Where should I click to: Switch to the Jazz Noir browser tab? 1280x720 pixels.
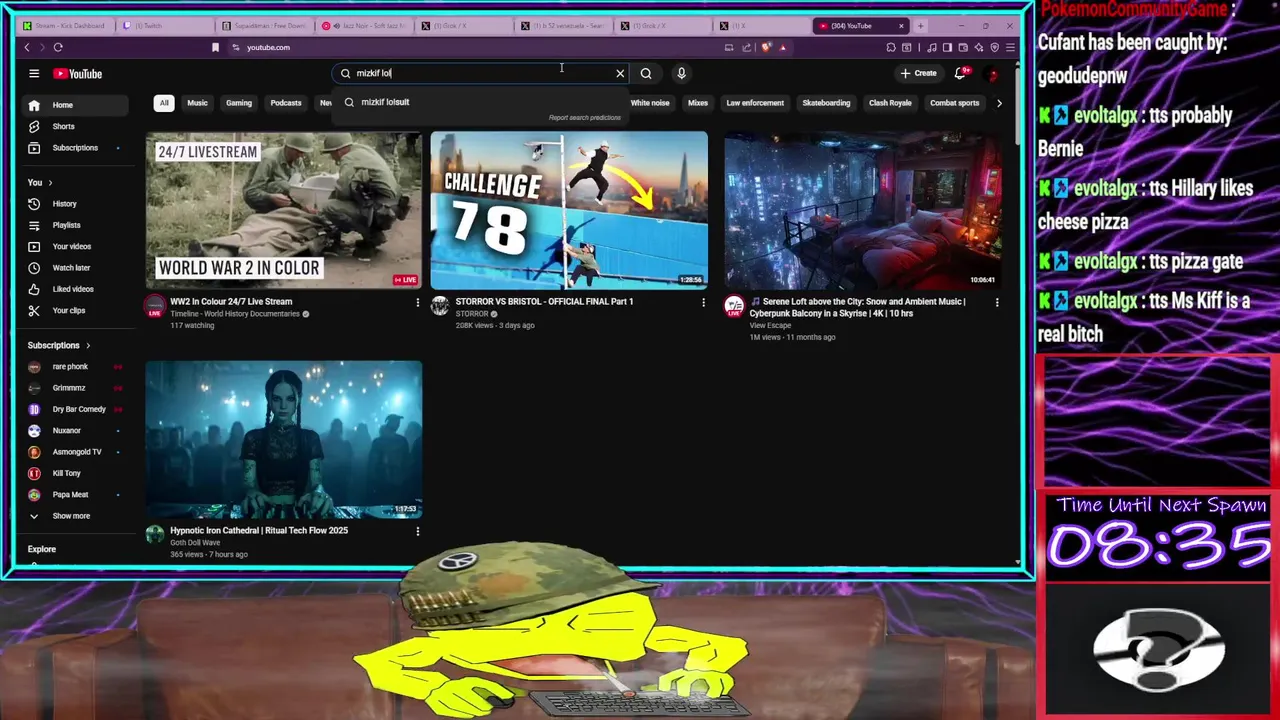click(x=365, y=26)
